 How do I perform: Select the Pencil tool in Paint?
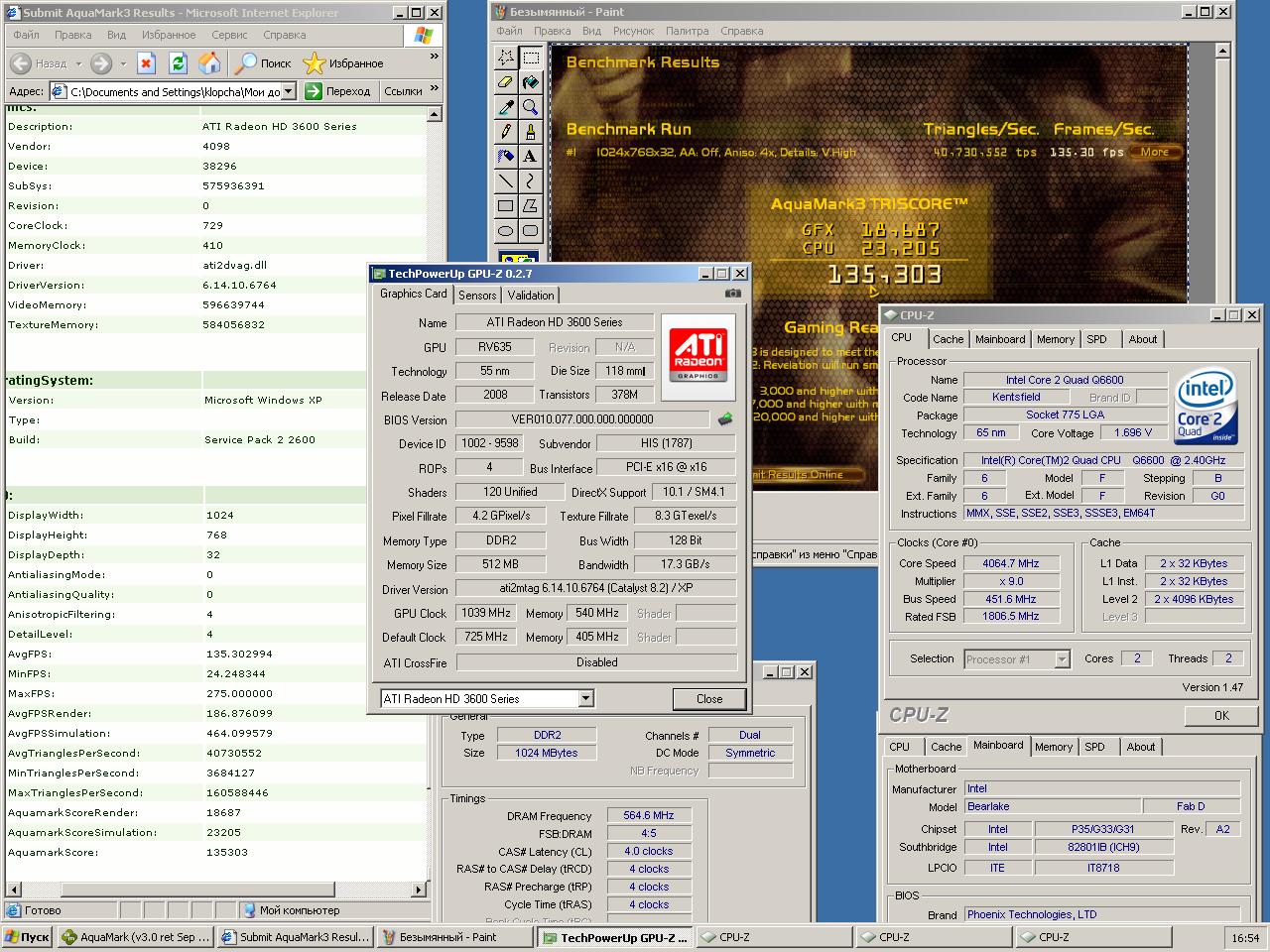click(x=506, y=131)
